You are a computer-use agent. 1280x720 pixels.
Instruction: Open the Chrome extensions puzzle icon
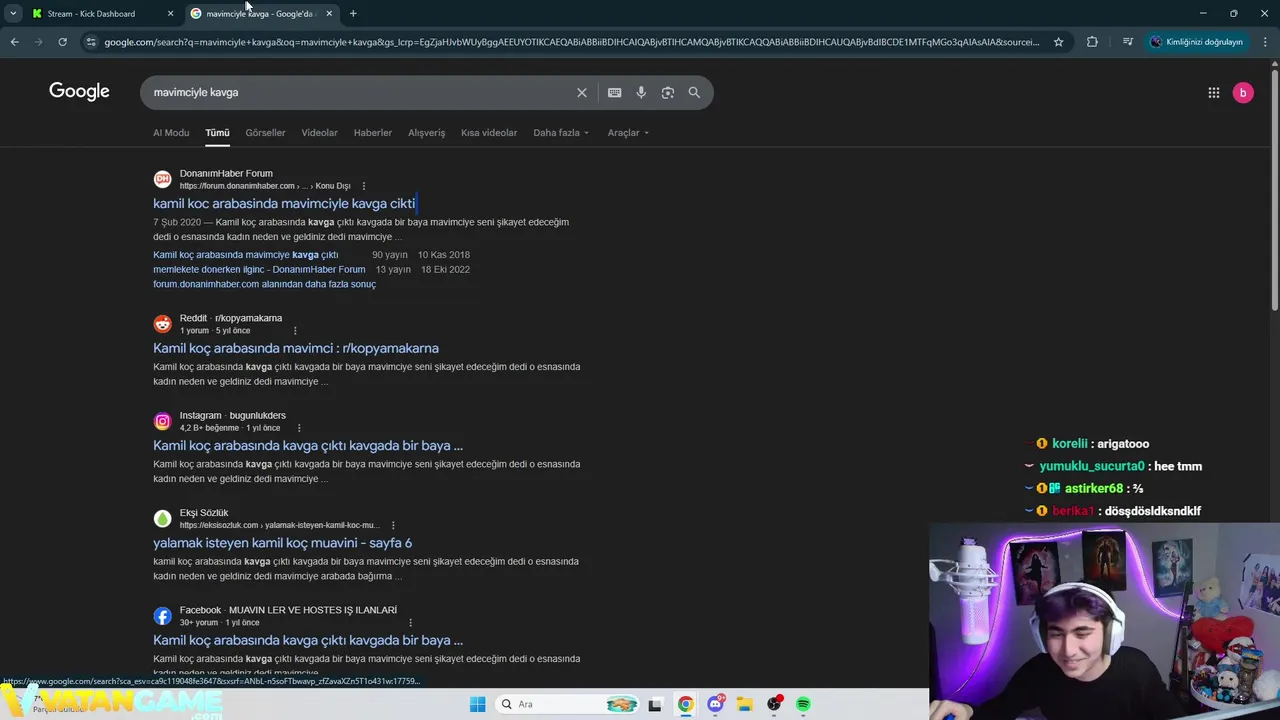point(1092,42)
